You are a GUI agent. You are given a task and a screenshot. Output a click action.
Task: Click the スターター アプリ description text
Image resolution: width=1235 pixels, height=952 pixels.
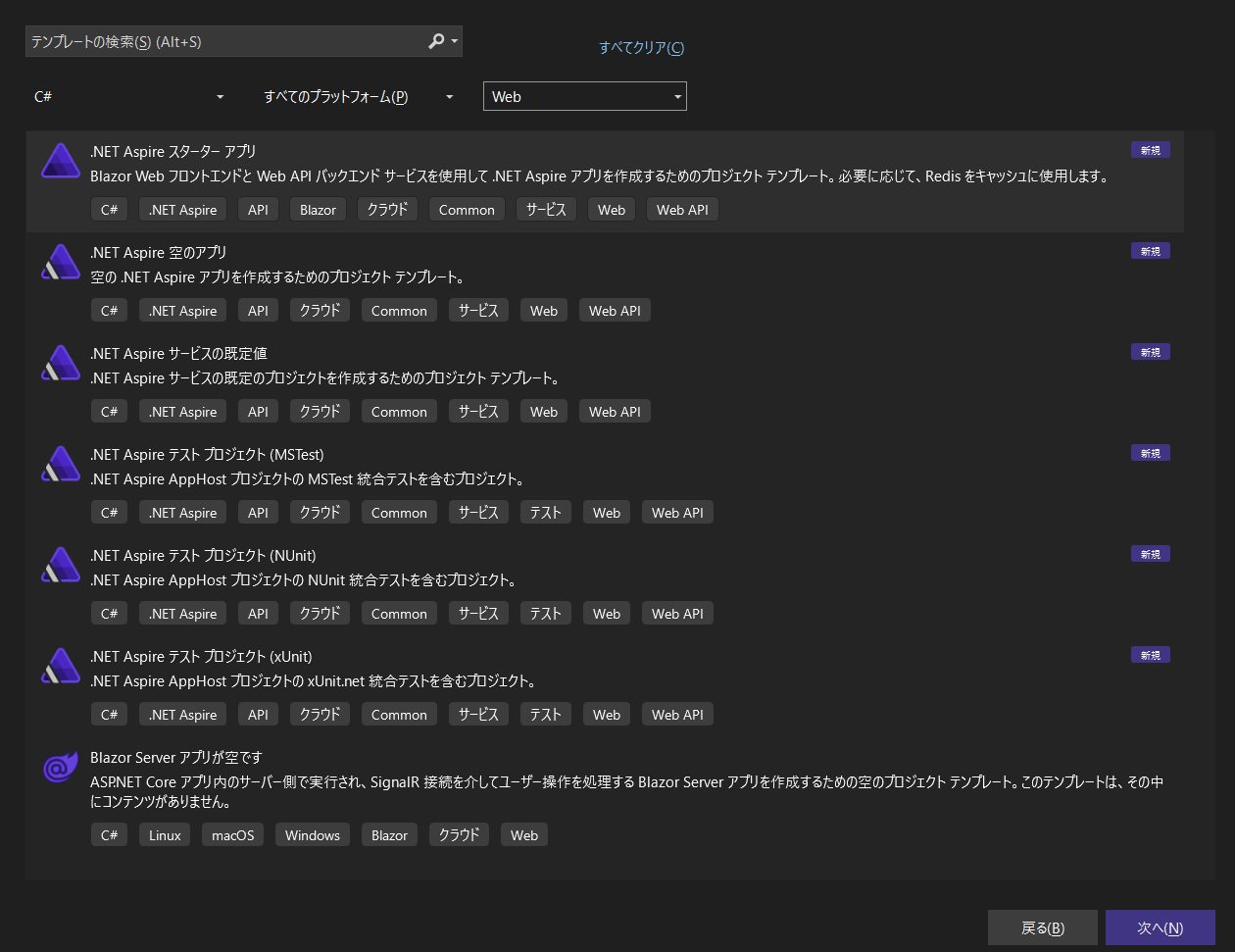tap(600, 176)
